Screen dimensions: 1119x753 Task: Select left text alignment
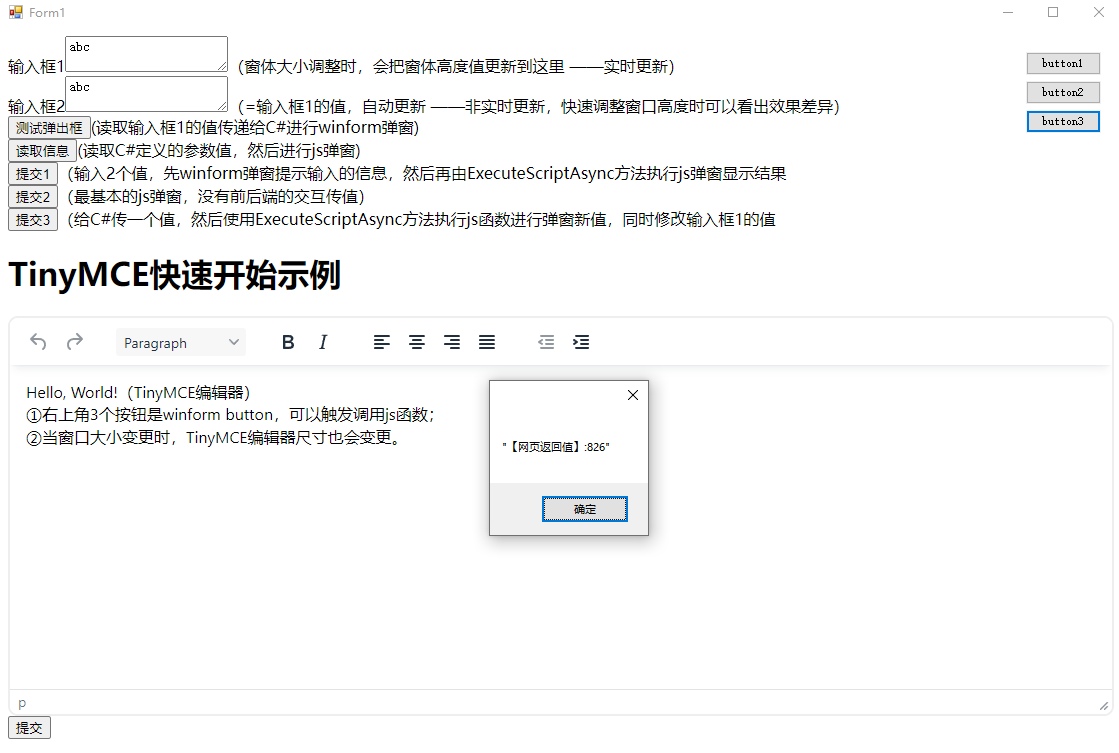[381, 342]
